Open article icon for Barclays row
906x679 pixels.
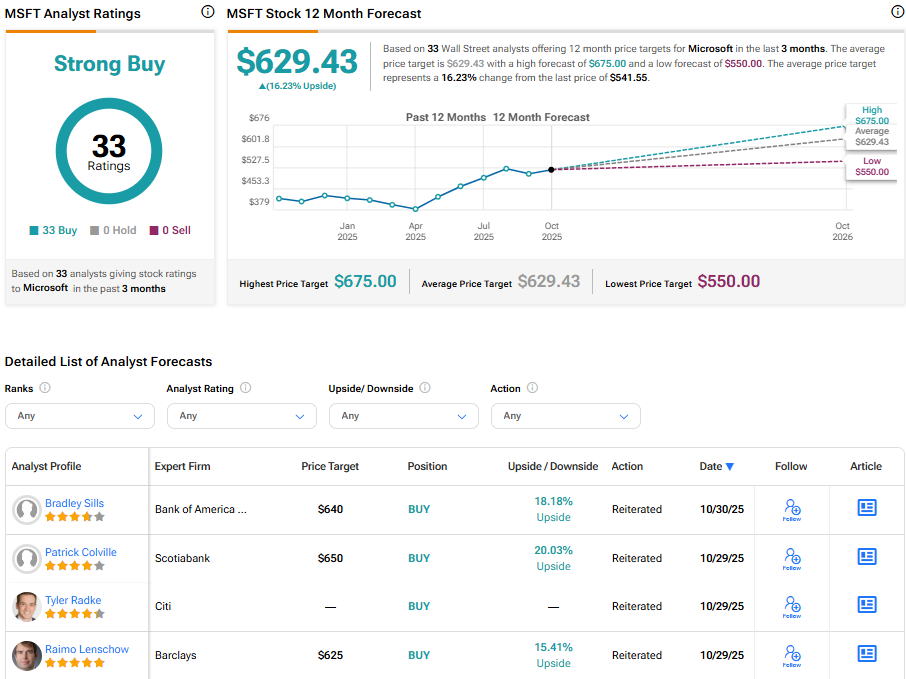(867, 654)
